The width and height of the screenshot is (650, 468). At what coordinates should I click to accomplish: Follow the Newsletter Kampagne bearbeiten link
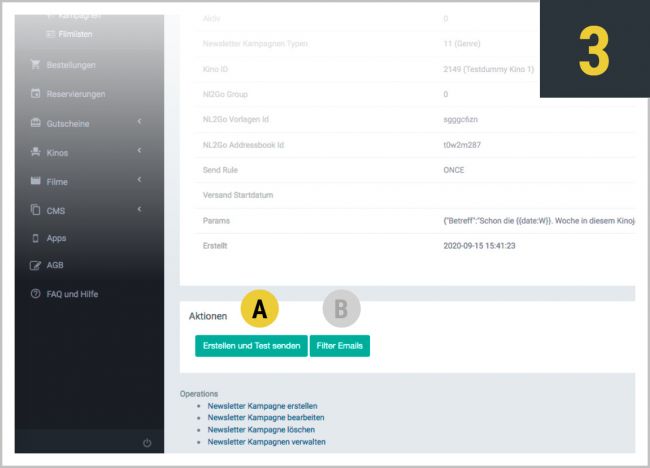pos(266,417)
